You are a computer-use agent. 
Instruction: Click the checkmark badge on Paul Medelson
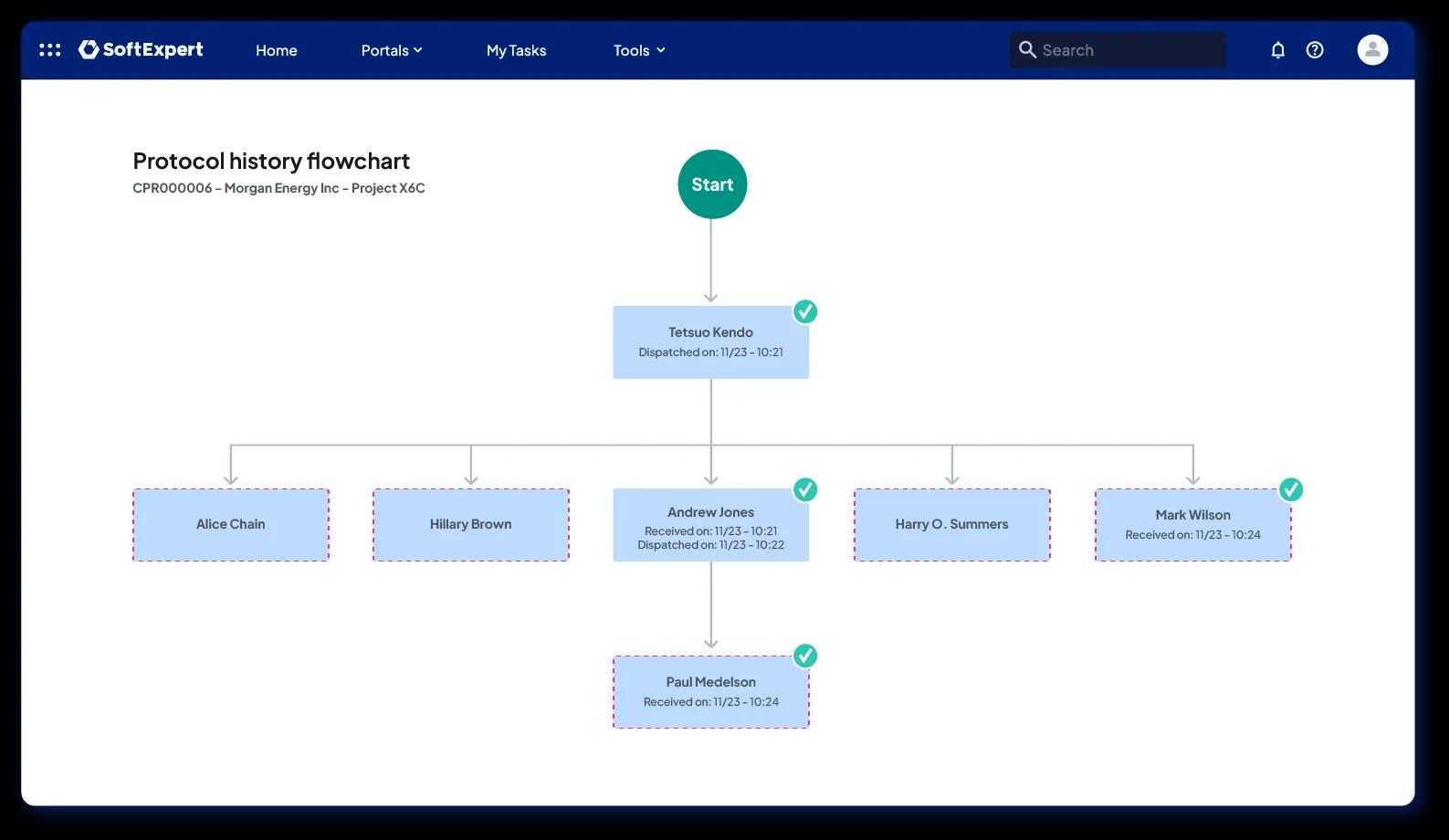click(x=804, y=656)
